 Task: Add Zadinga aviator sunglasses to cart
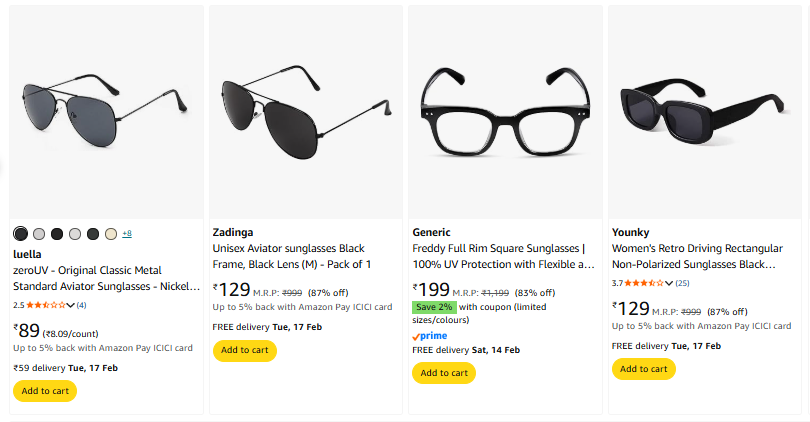coord(245,350)
